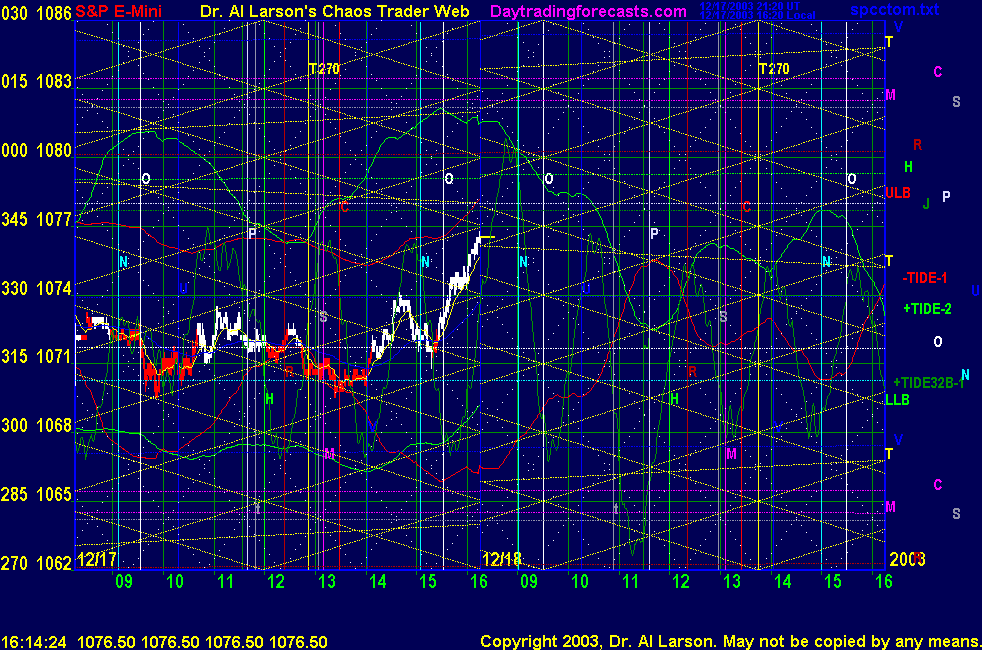Click the 11 hour label of the 12/18 session
The image size is (982, 650).
point(630,581)
